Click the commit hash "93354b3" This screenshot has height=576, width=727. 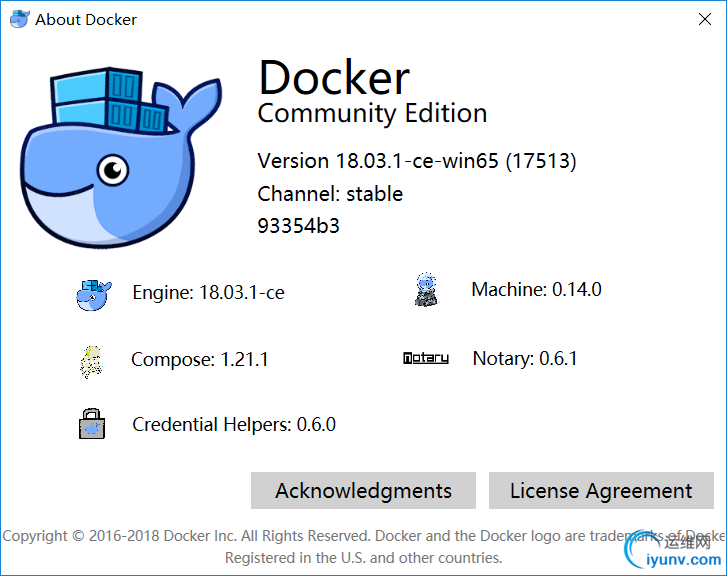coord(299,226)
